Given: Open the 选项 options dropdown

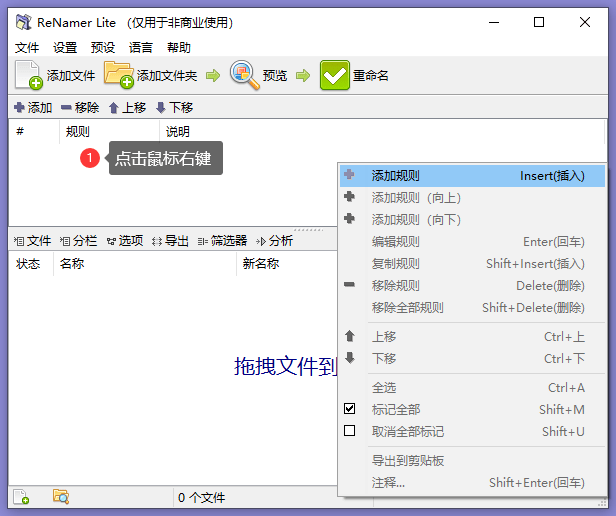Looking at the screenshot, I should click(x=125, y=241).
